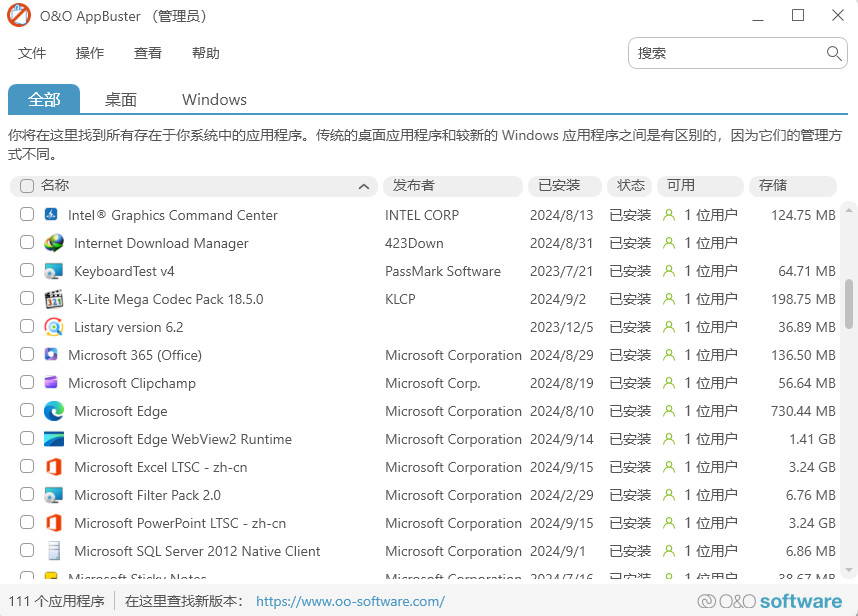The height and width of the screenshot is (616, 858).
Task: Check Internet Download Manager checkbox
Action: [27, 242]
